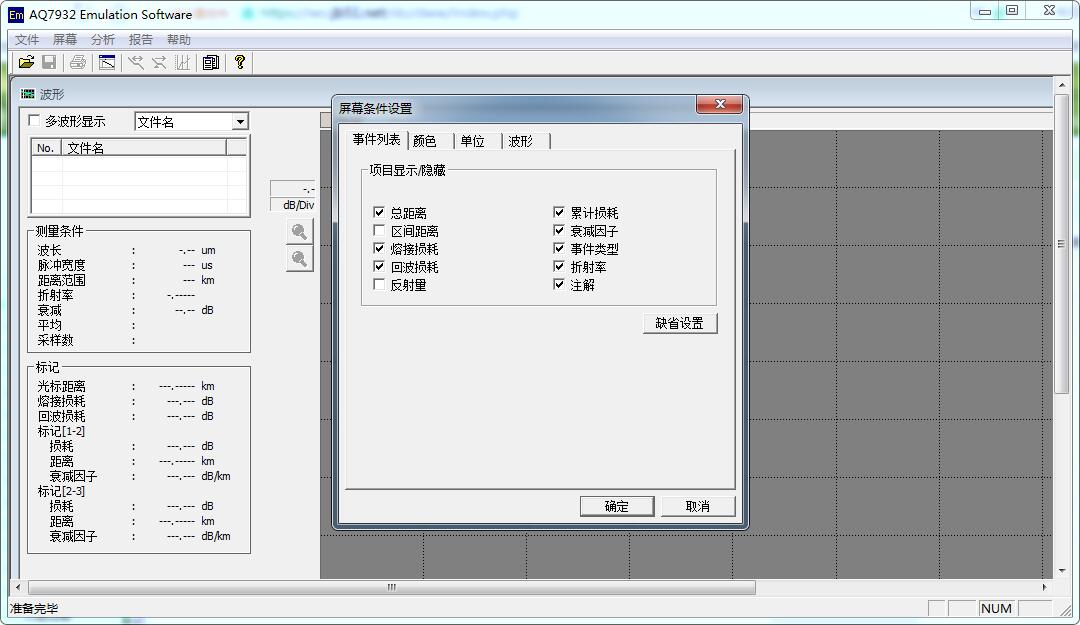Open the 分析 menu

[103, 40]
